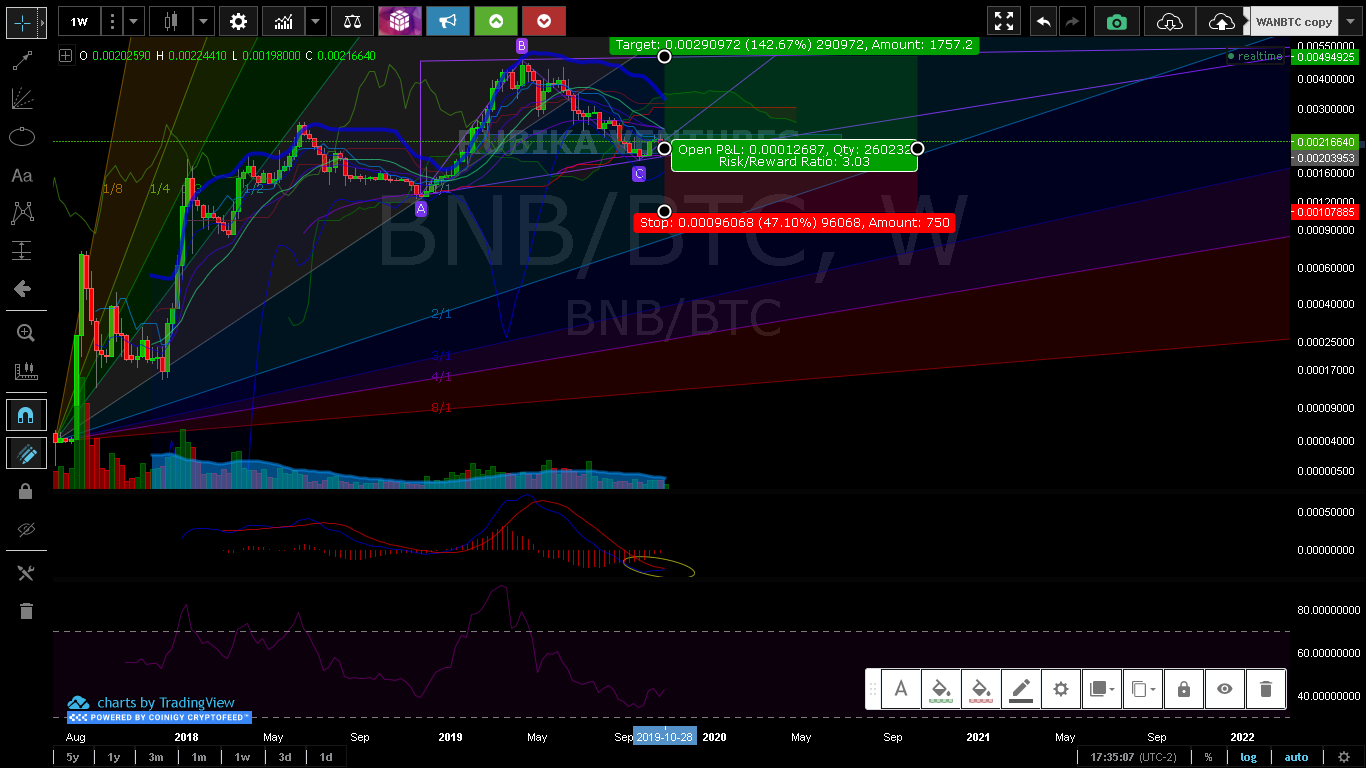This screenshot has height=768, width=1366.
Task: Pick the green fill color bucket
Action: click(941, 689)
